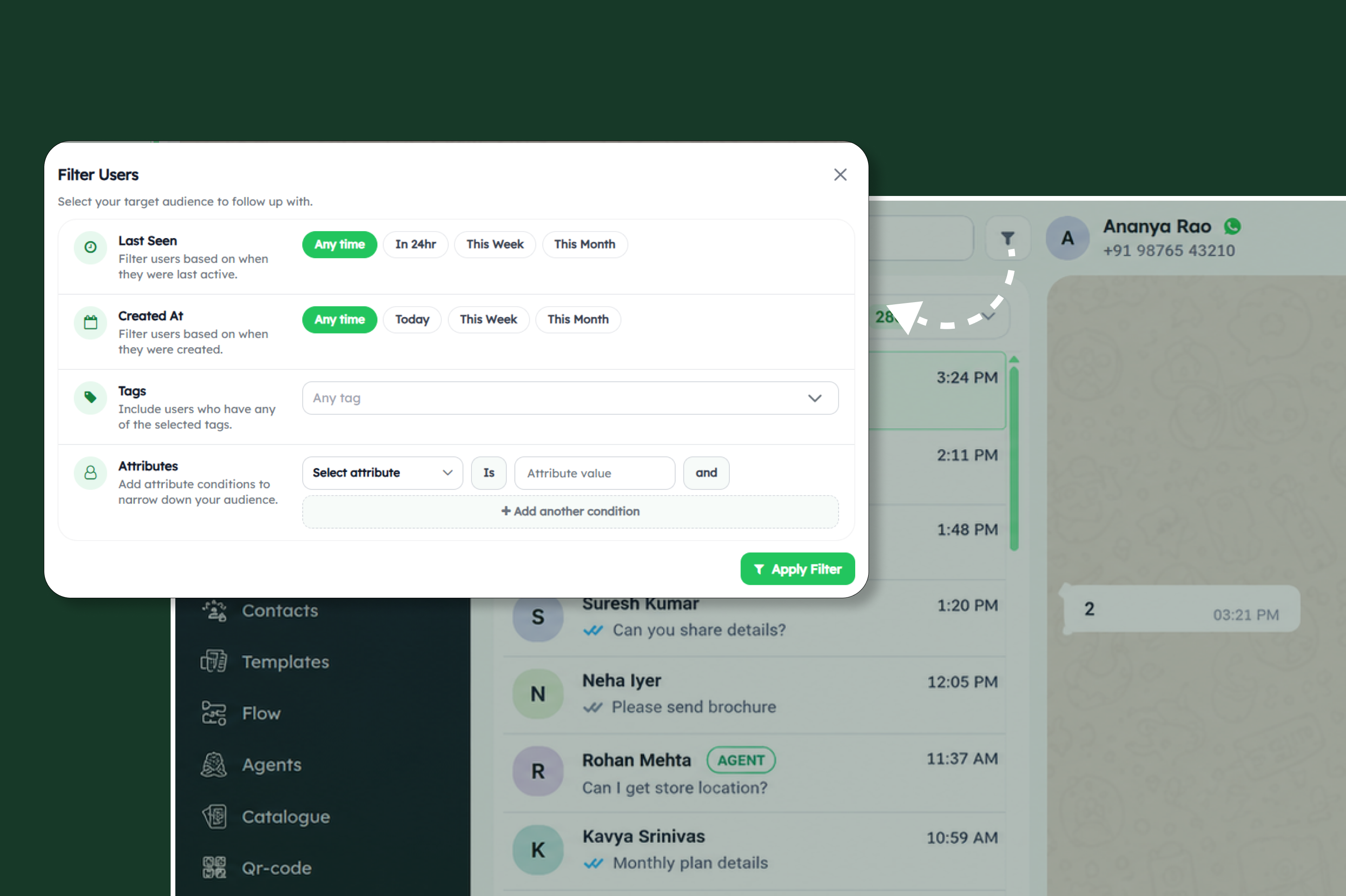
Task: Select Created At Any time option
Action: tap(340, 319)
